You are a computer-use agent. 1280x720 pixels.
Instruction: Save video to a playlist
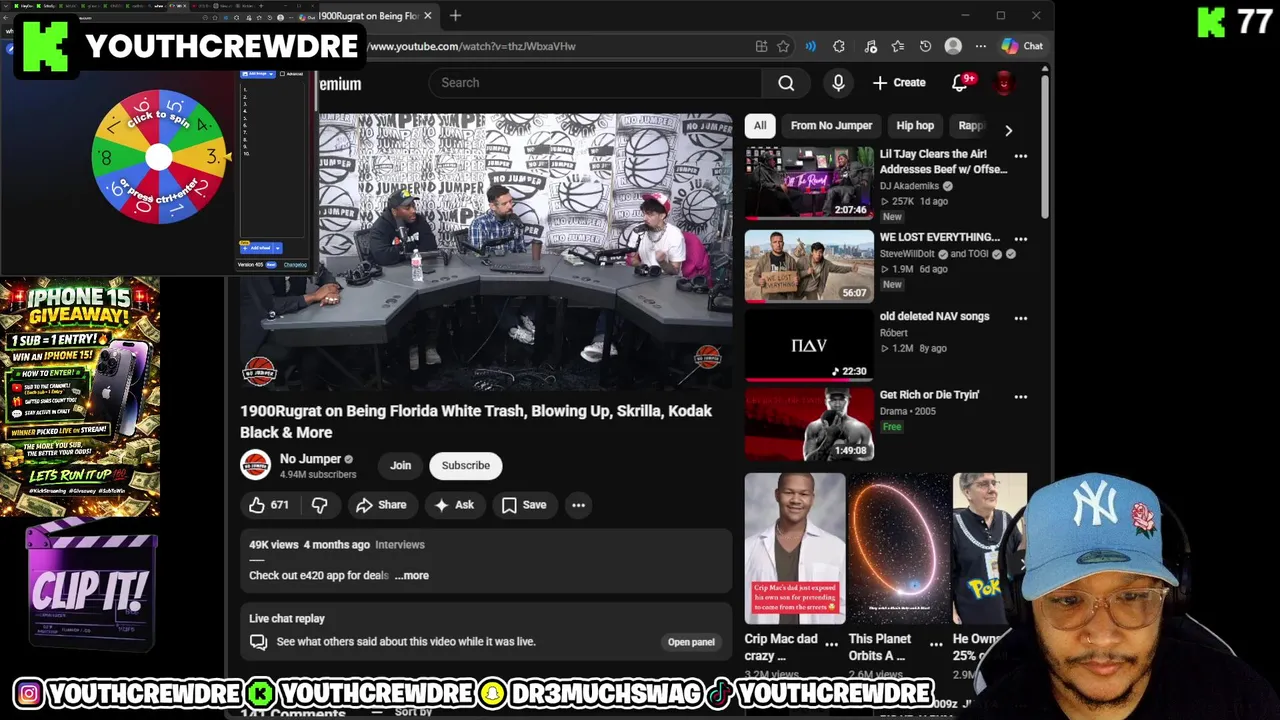[524, 505]
